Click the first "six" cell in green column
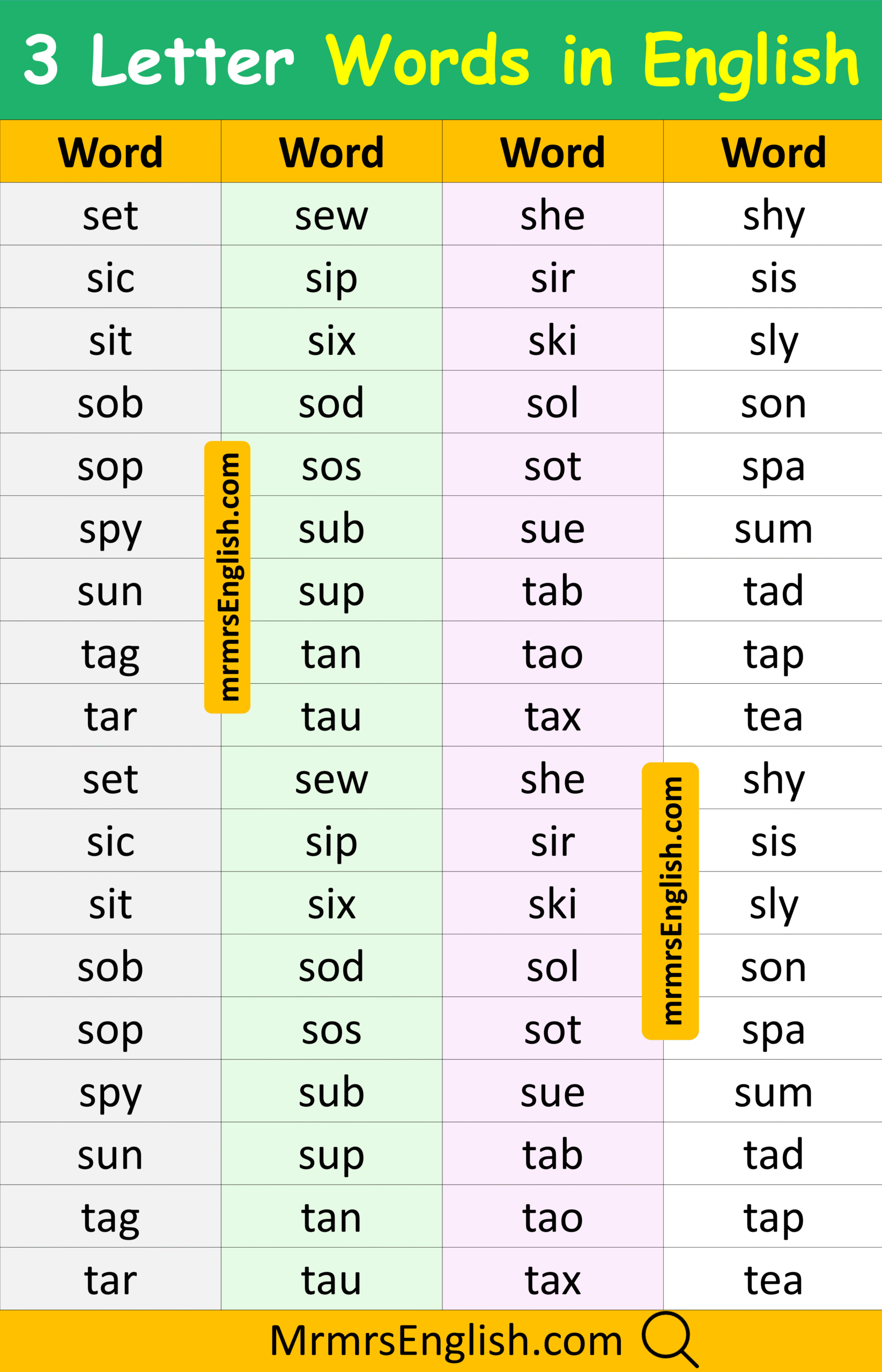This screenshot has height=1372, width=882. 331,341
